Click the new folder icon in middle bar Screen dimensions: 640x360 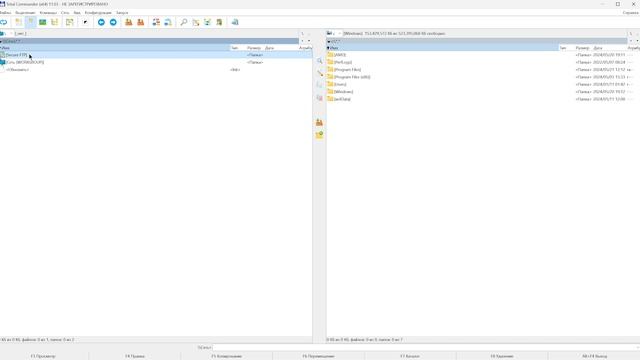320,134
